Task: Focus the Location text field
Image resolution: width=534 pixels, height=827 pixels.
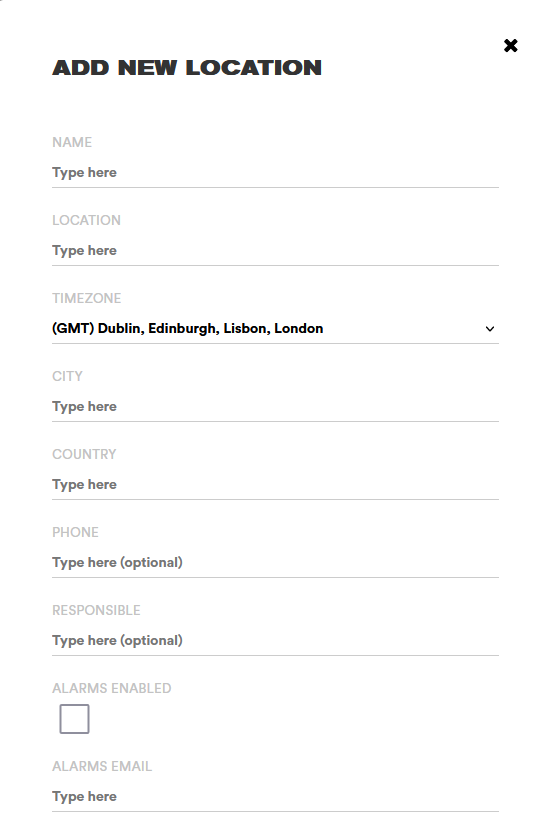Action: tap(275, 251)
